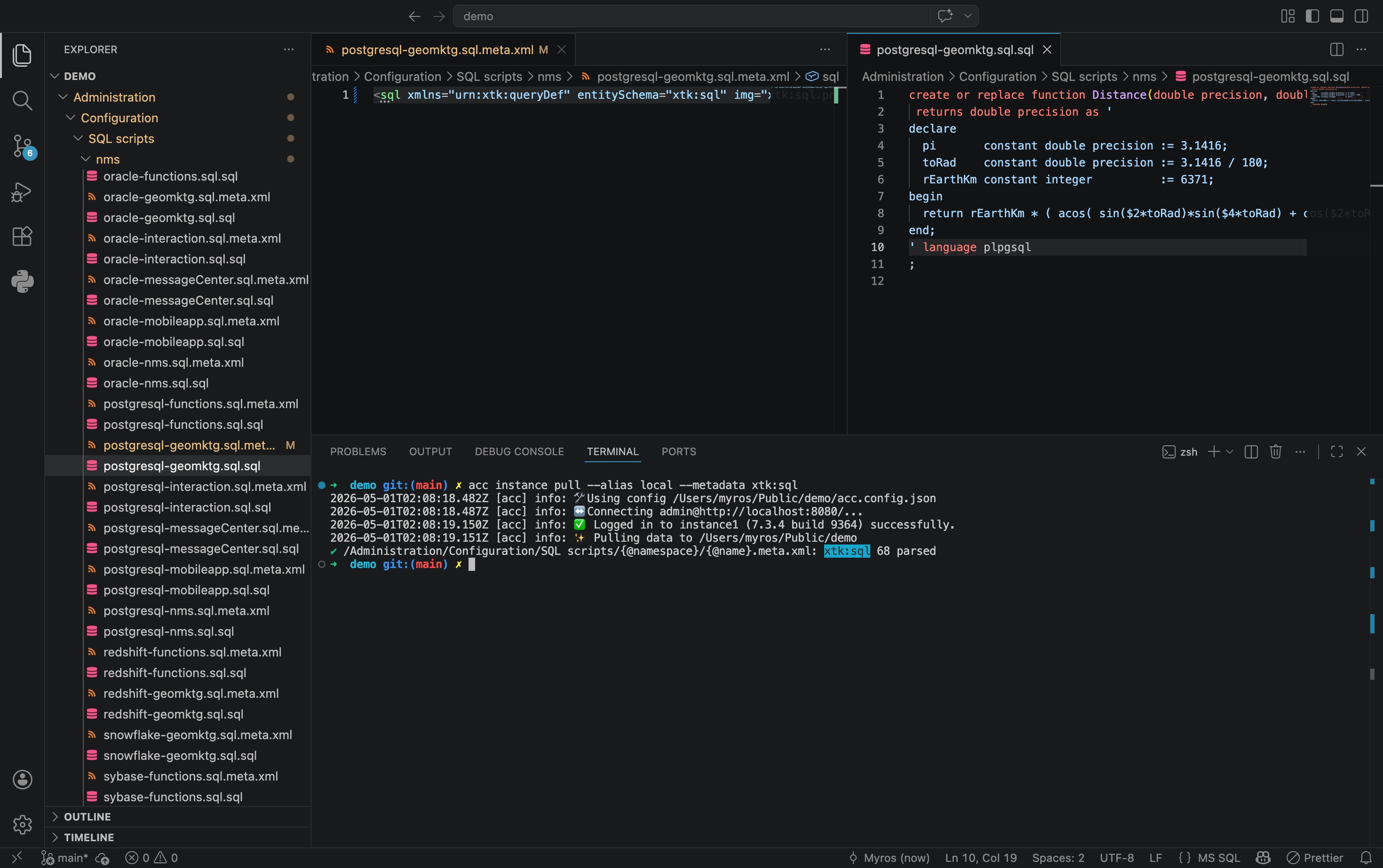The image size is (1383, 868).
Task: Close the terminal panel
Action: point(1361,452)
